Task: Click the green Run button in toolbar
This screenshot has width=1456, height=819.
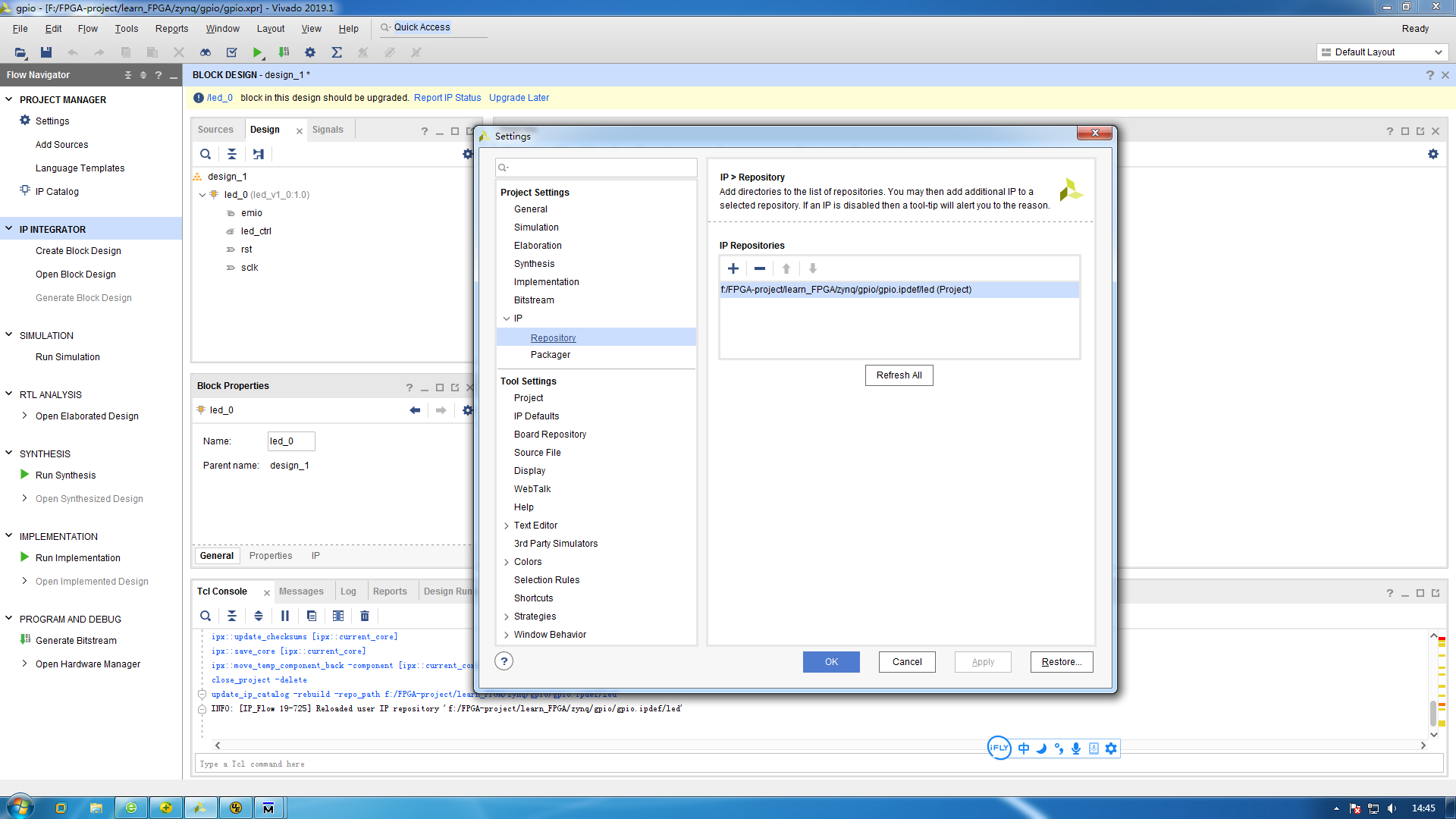Action: (x=257, y=52)
